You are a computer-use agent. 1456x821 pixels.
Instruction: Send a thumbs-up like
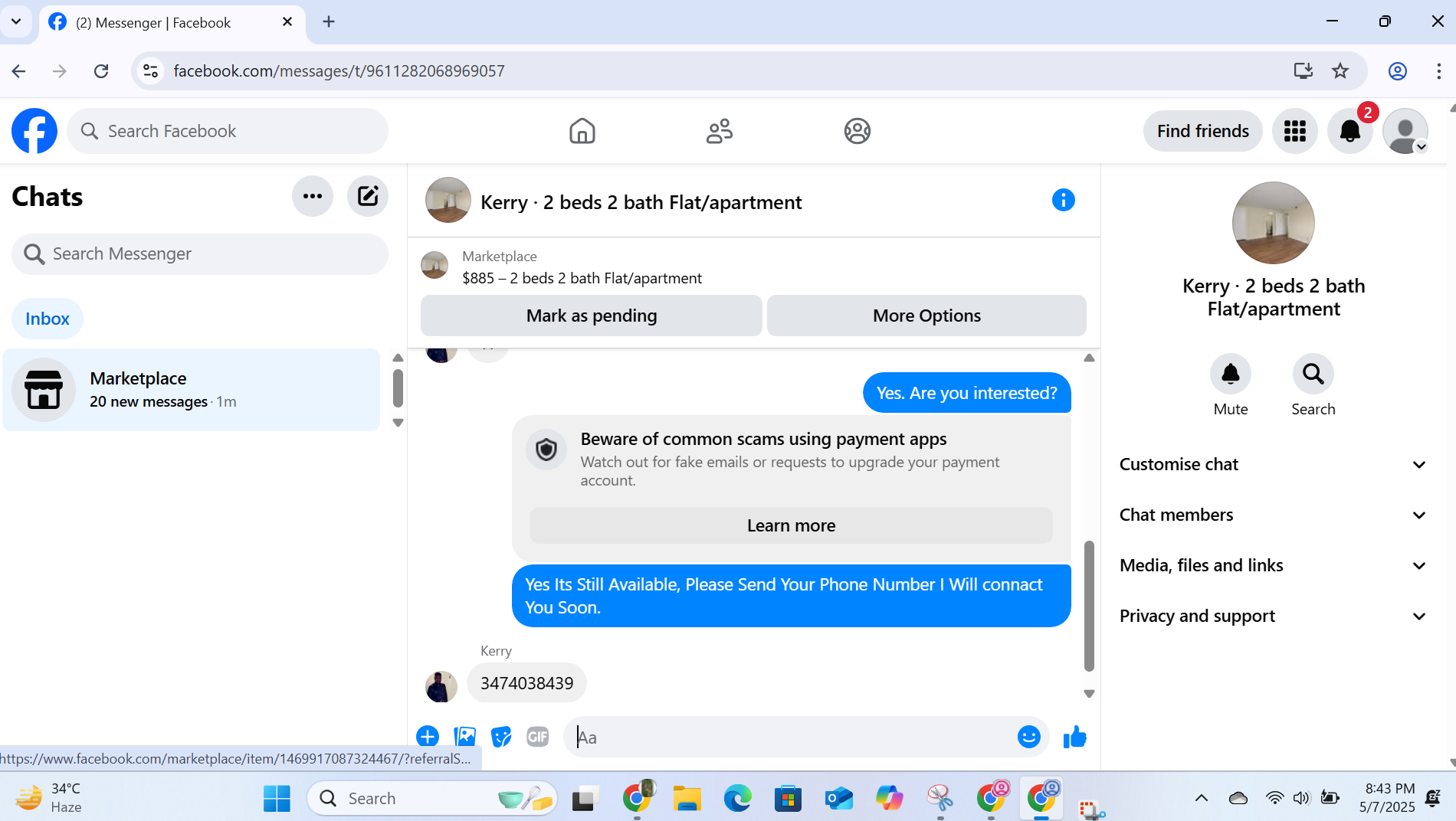click(x=1075, y=737)
